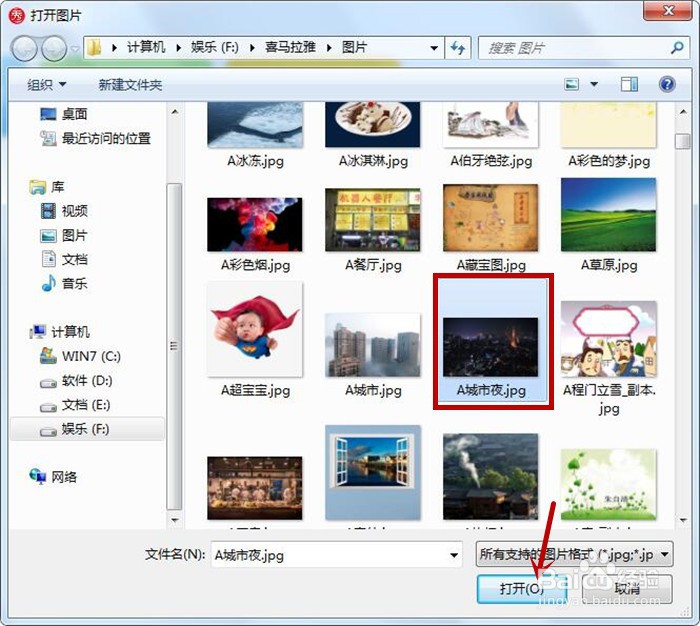Select 喜马拉雅 in the address path
This screenshot has height=626, width=700.
coord(290,47)
